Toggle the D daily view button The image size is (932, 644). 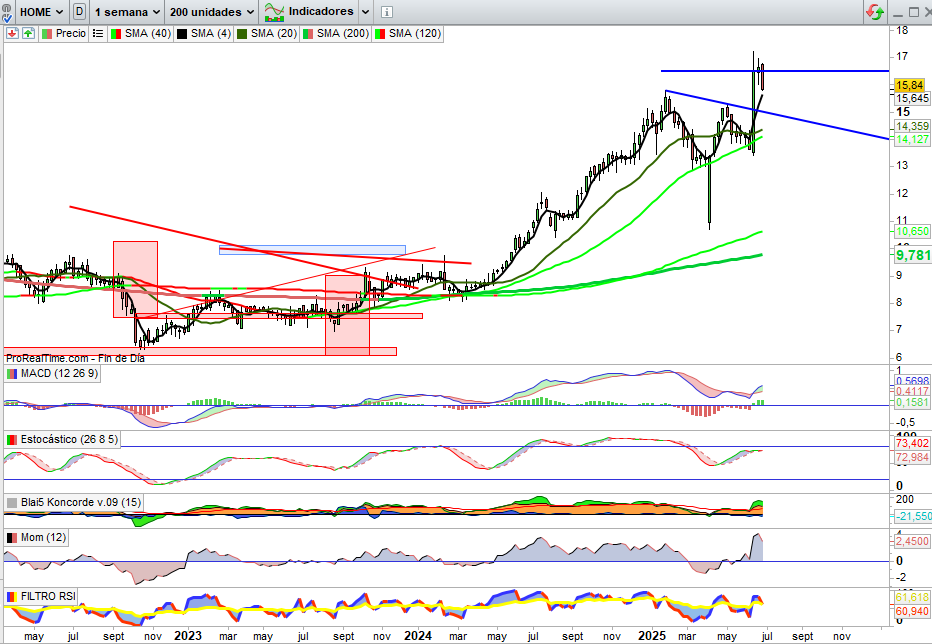coord(80,11)
